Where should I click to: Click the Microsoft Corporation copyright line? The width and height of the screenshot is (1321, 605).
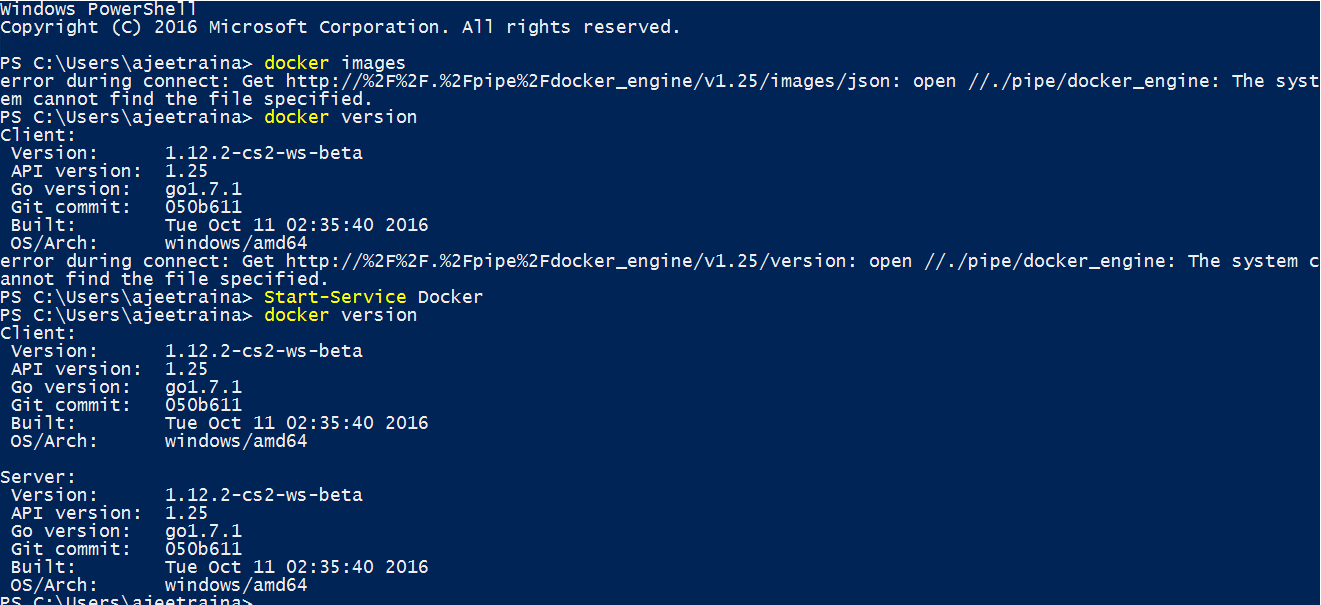point(340,27)
